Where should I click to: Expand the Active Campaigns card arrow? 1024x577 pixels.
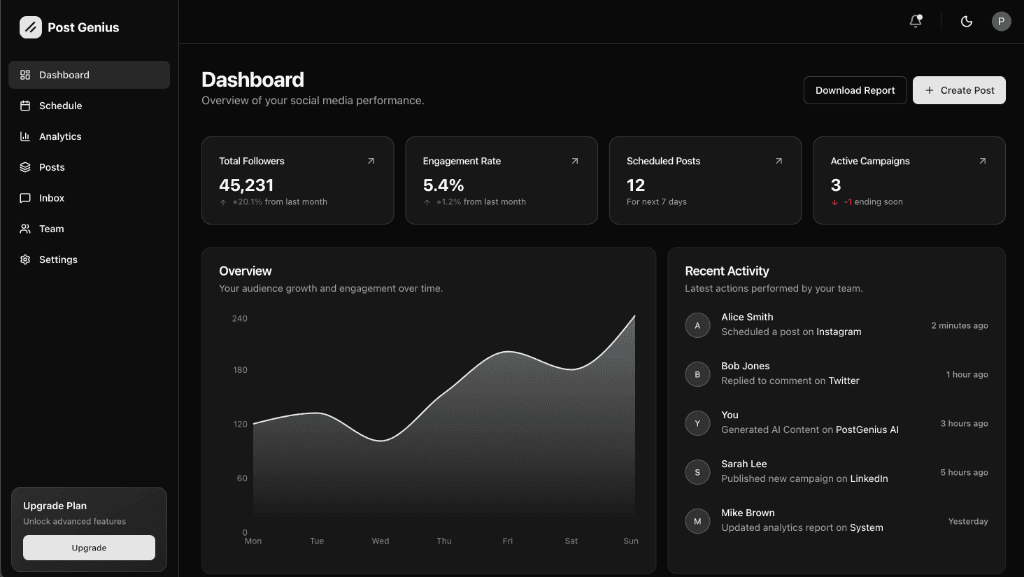click(x=981, y=159)
